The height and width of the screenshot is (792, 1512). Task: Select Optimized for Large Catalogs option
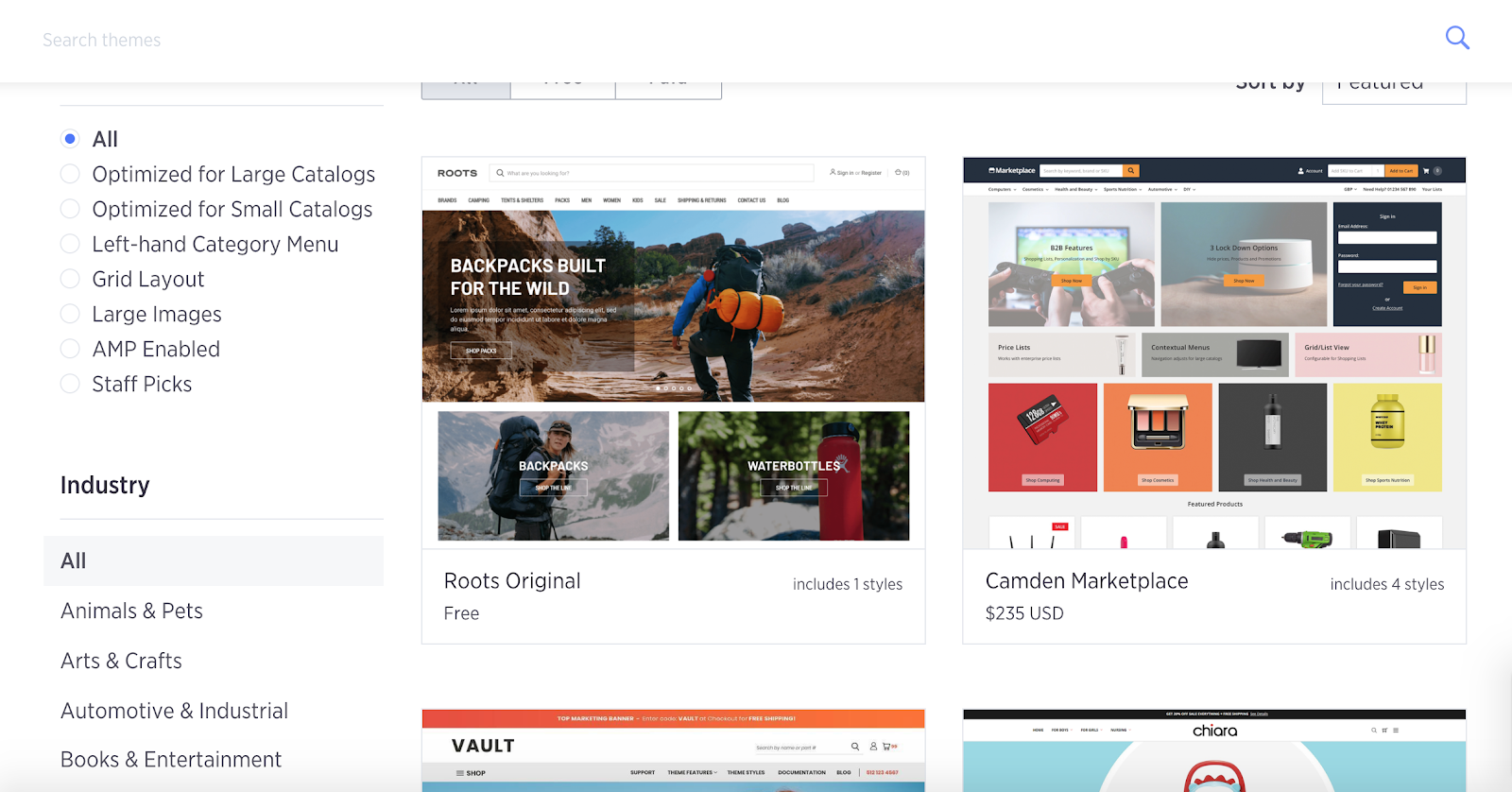(70, 174)
